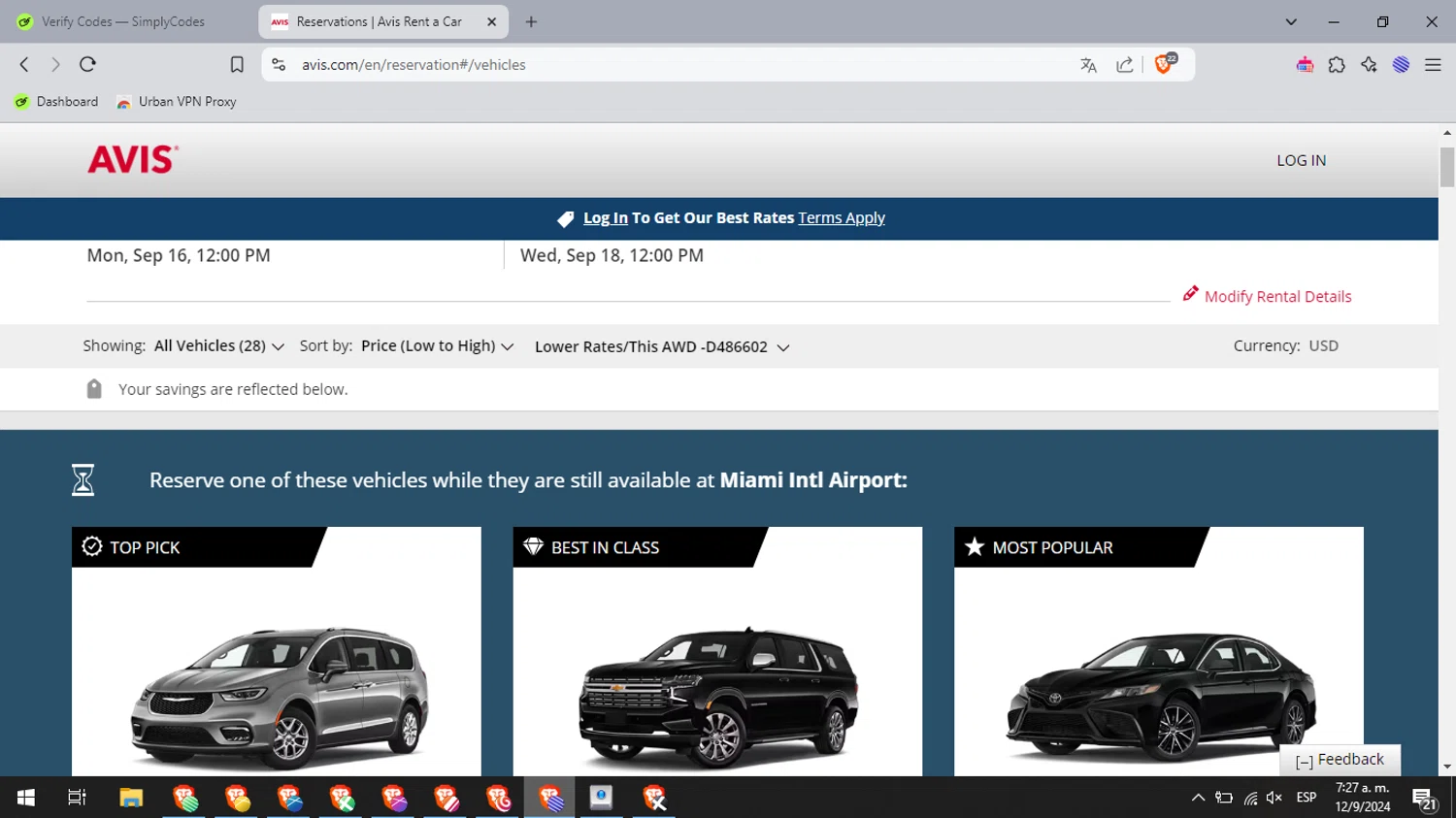Screen dimensions: 1456x818
Task: Open the notification center icon
Action: pos(1424,800)
